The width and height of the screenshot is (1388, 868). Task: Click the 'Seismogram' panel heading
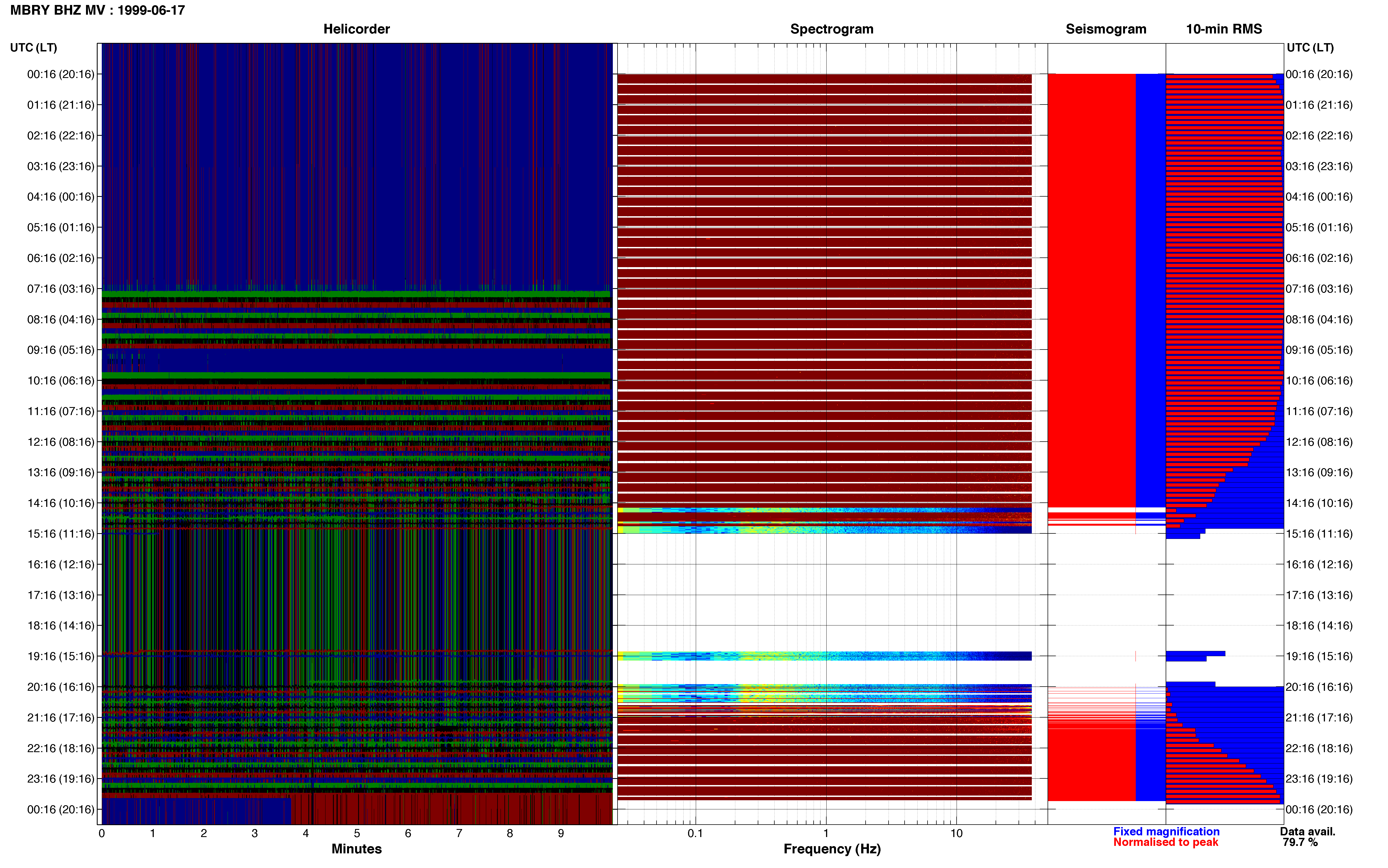point(1106,29)
